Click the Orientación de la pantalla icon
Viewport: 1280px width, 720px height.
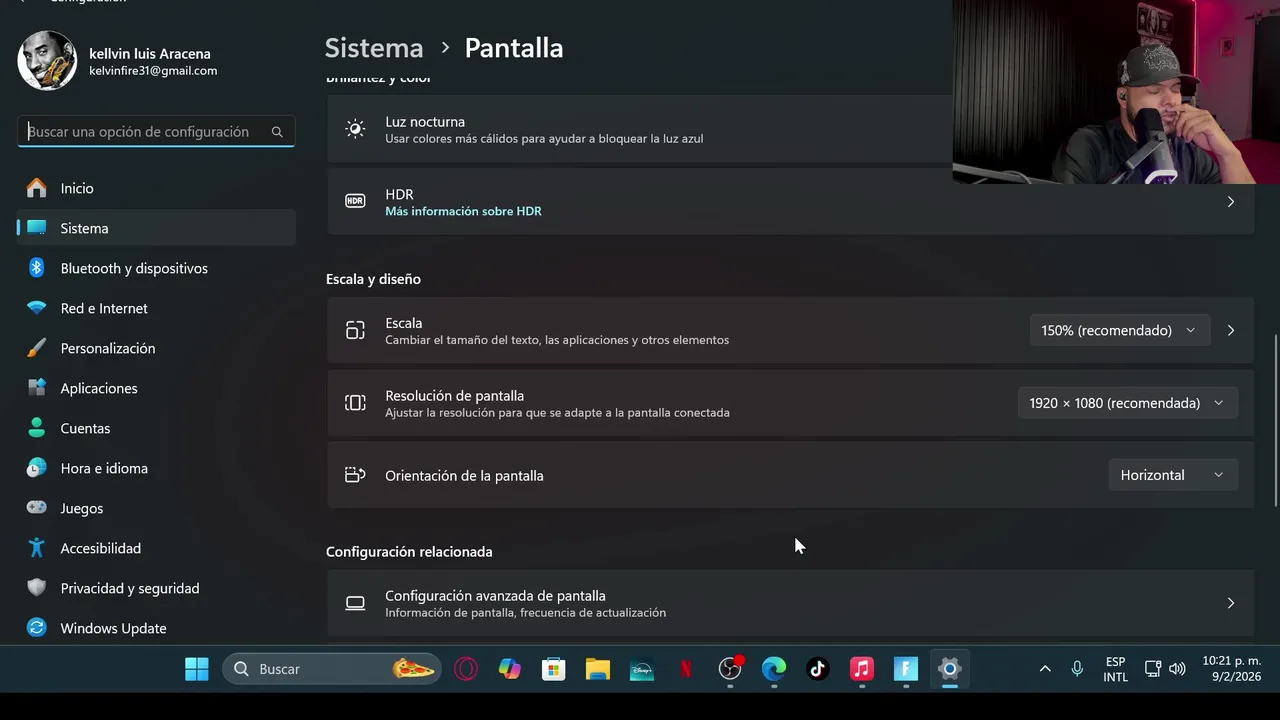[x=355, y=475]
